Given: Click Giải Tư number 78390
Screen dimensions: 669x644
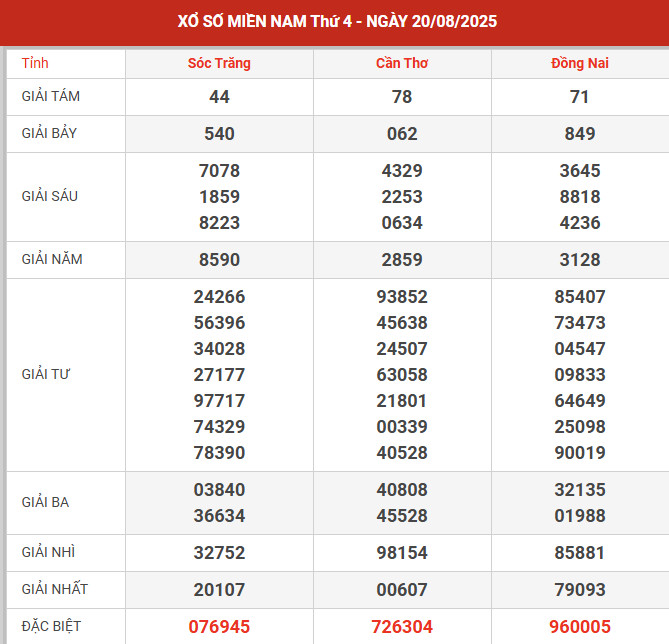Looking at the screenshot, I should pyautogui.click(x=219, y=453).
